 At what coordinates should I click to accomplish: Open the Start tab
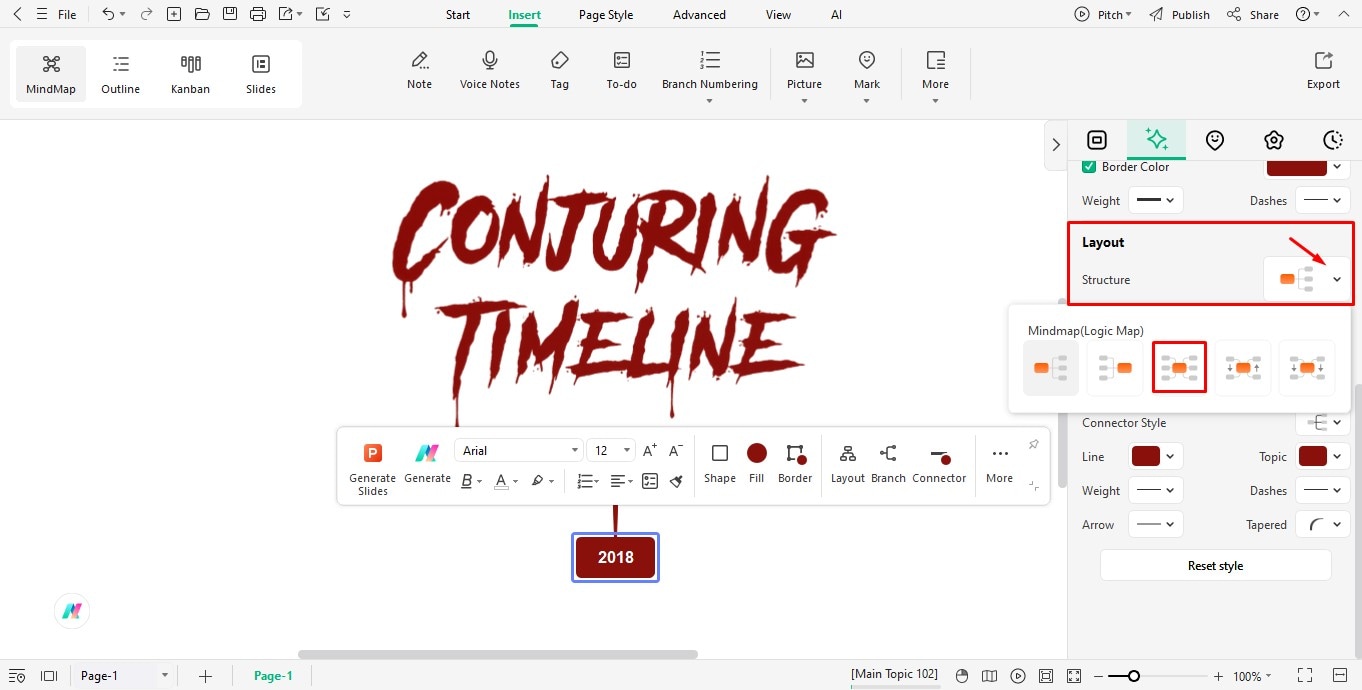(458, 15)
